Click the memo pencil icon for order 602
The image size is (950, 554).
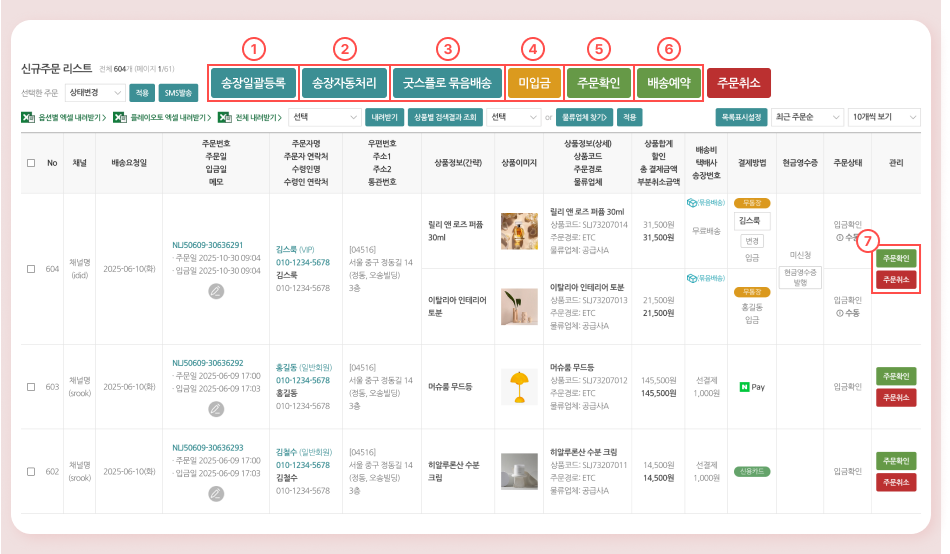tap(217, 494)
